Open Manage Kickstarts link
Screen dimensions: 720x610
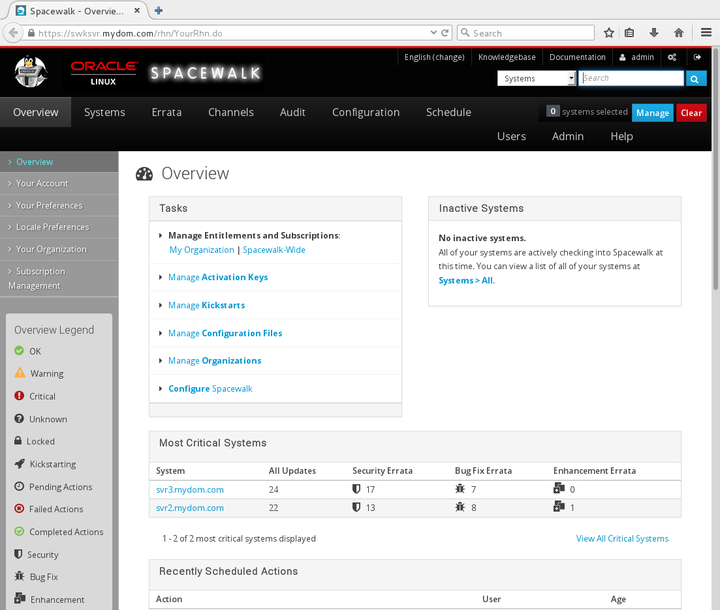click(x=206, y=305)
